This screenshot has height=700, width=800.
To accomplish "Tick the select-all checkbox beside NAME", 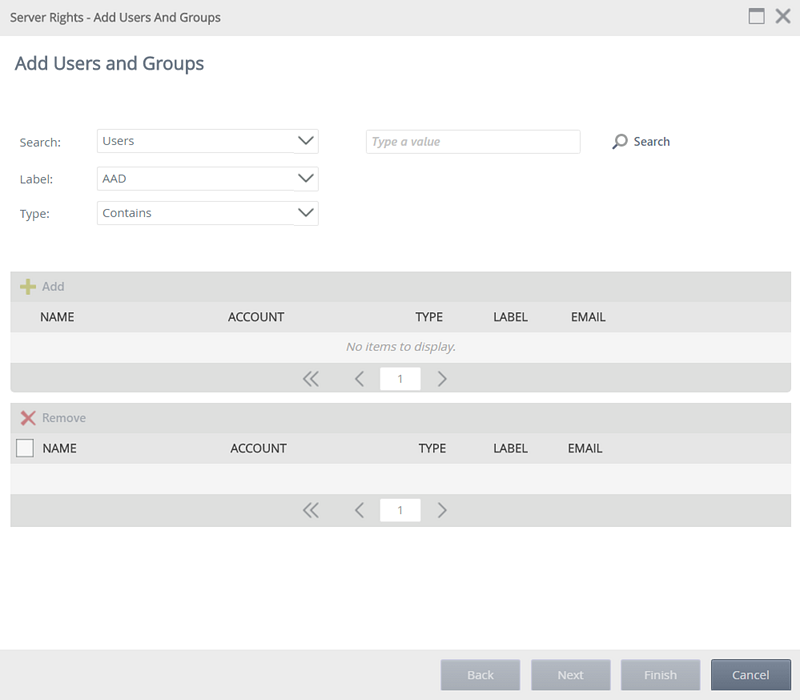I will tap(25, 449).
